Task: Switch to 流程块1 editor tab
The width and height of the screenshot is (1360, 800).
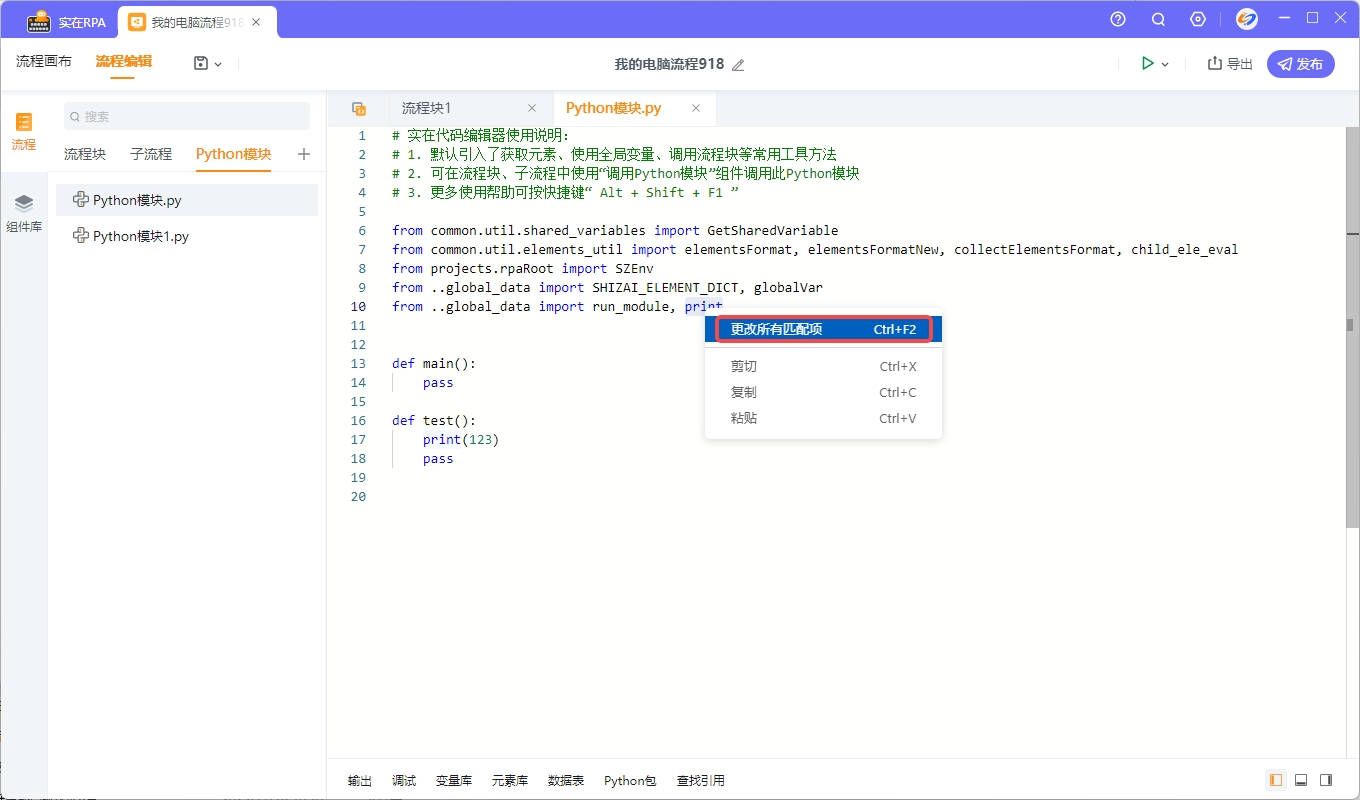Action: pyautogui.click(x=427, y=108)
